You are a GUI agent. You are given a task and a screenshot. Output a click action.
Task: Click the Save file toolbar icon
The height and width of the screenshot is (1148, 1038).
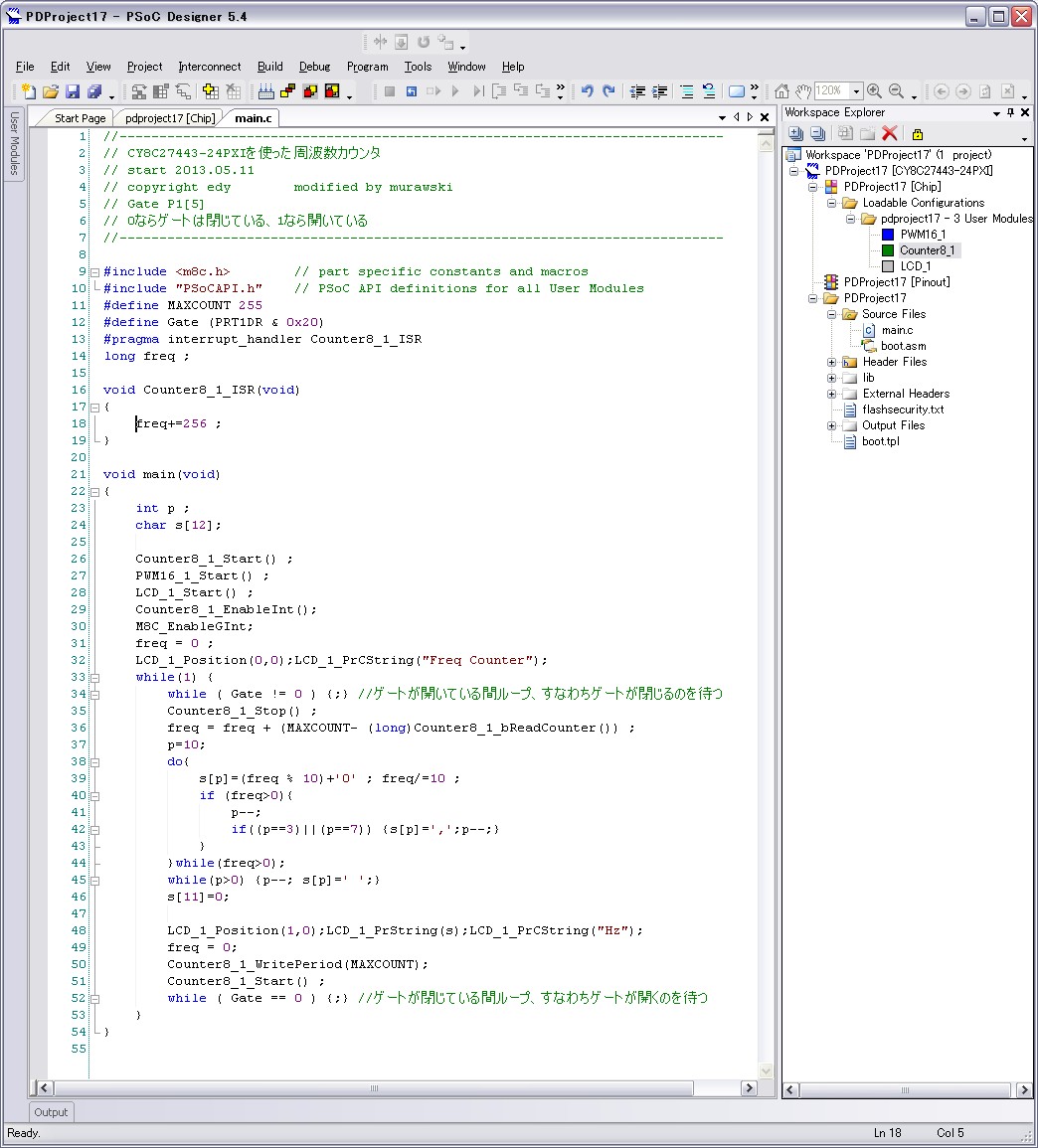tap(73, 91)
